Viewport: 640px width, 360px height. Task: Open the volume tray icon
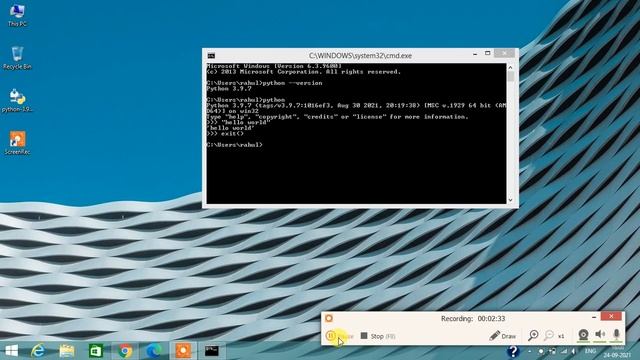pos(573,351)
